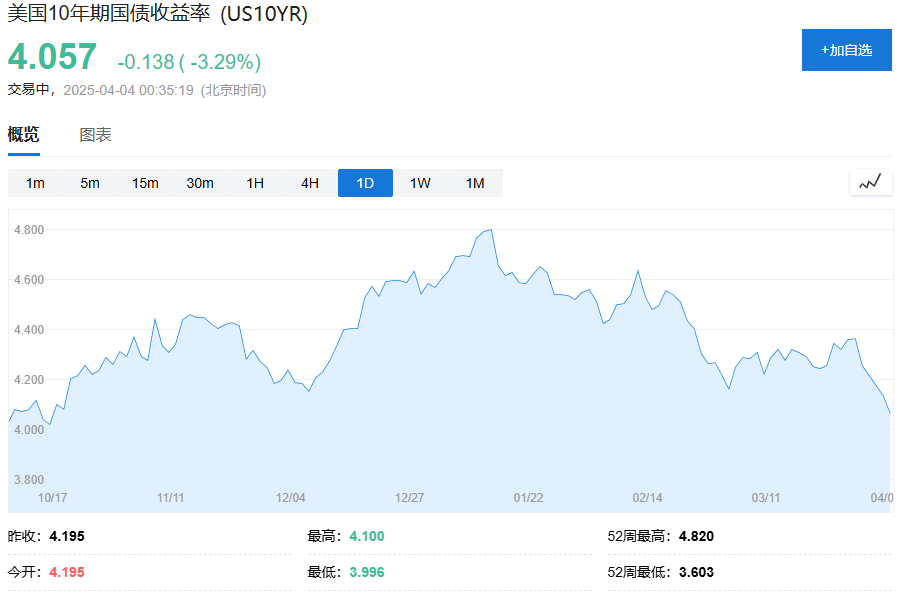904x597 pixels.
Task: Select the 1W time interval
Action: (x=419, y=183)
